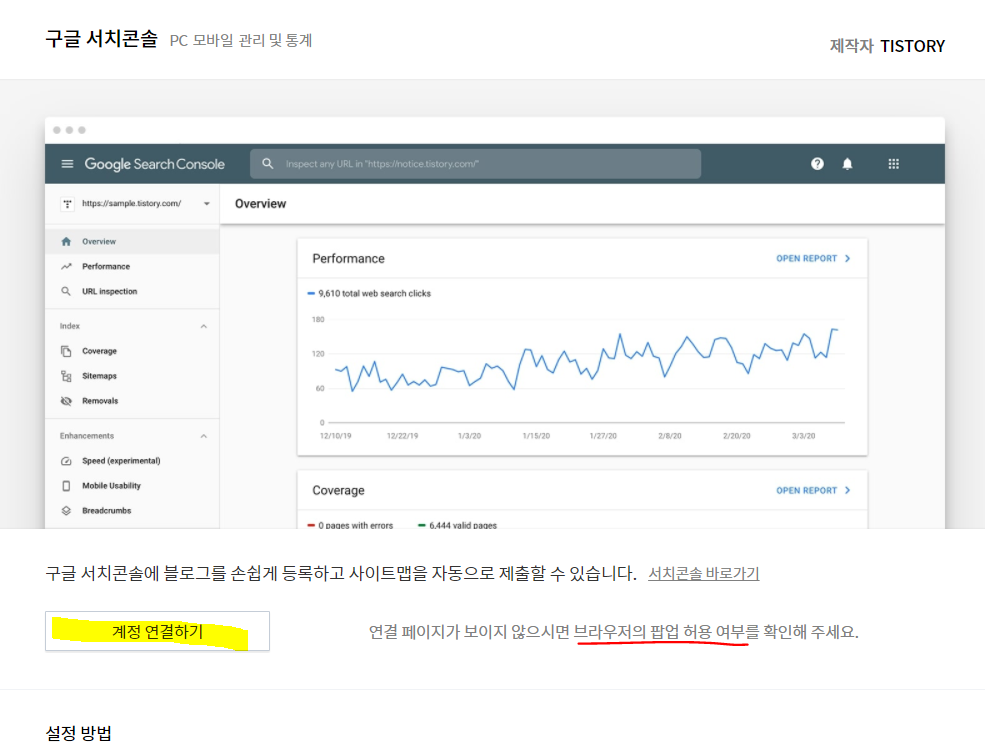This screenshot has width=985, height=745.
Task: Select Sitemaps in the sidebar
Action: click(x=133, y=376)
